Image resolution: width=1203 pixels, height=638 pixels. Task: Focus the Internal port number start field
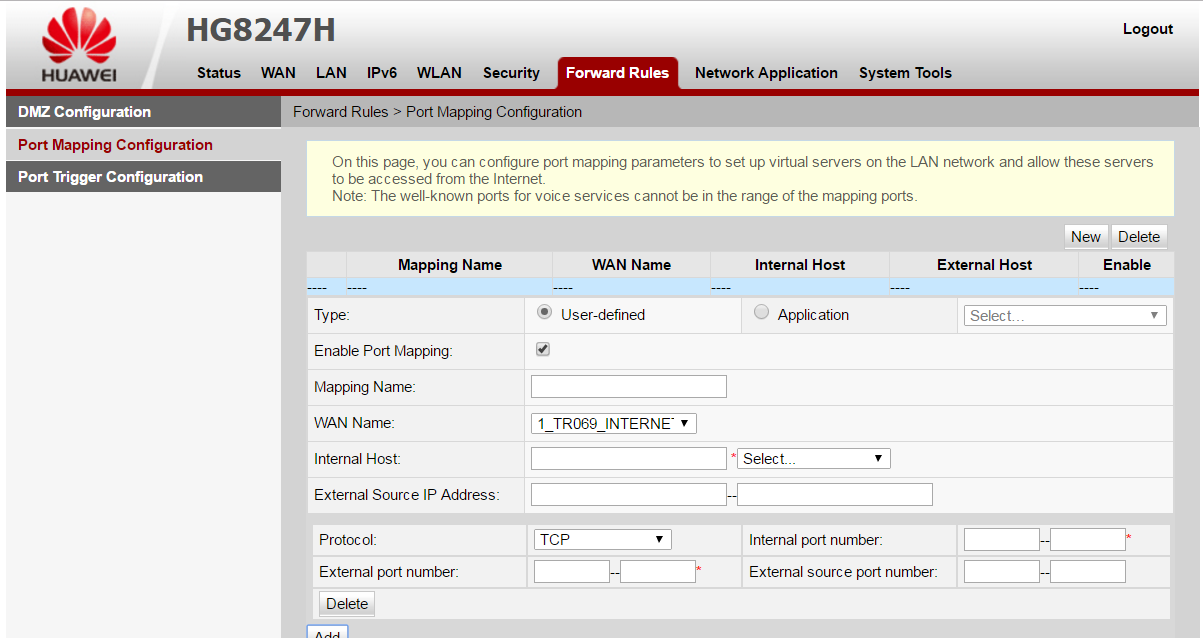(1002, 540)
